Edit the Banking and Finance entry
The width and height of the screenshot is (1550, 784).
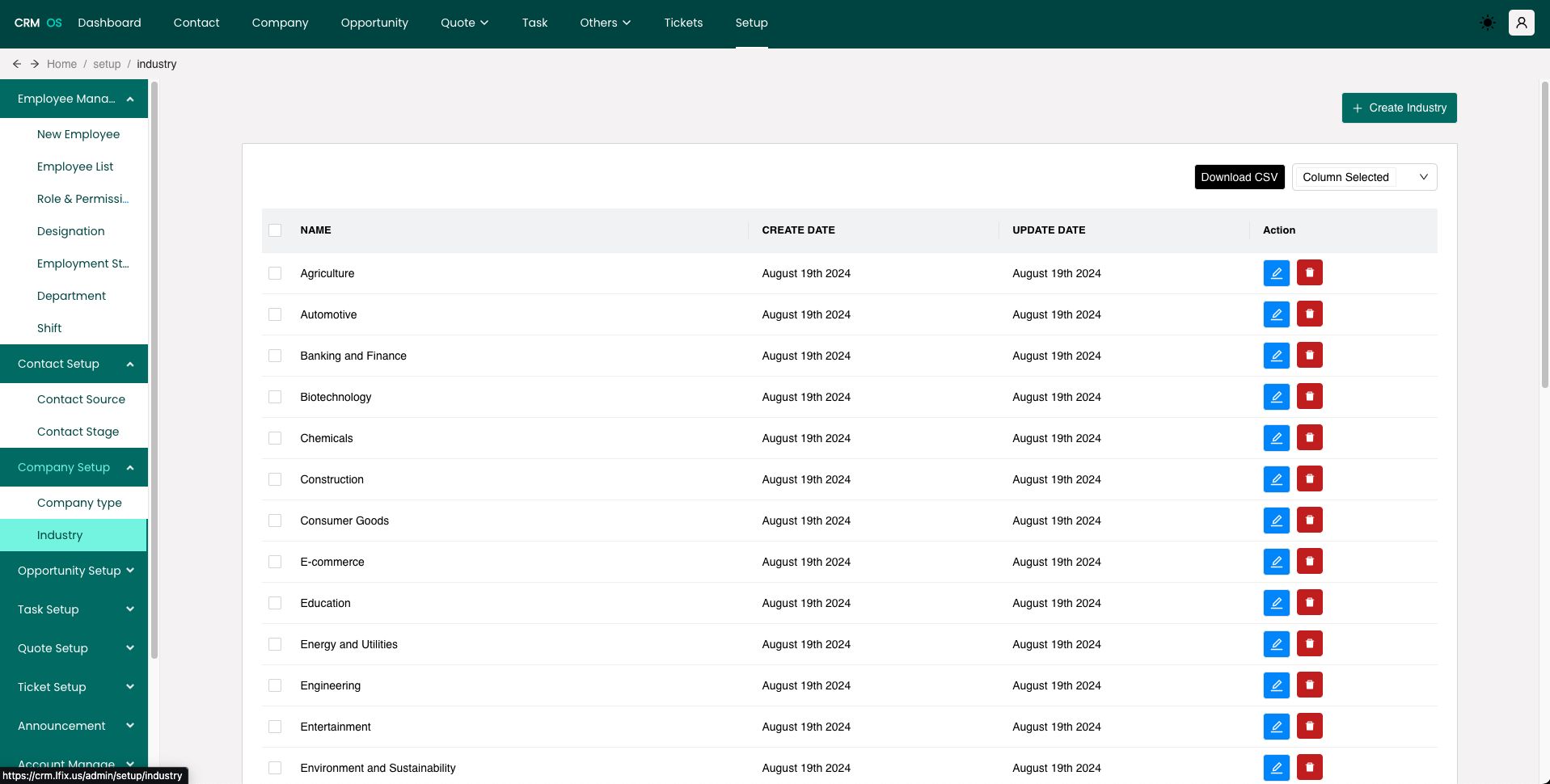pyautogui.click(x=1276, y=356)
